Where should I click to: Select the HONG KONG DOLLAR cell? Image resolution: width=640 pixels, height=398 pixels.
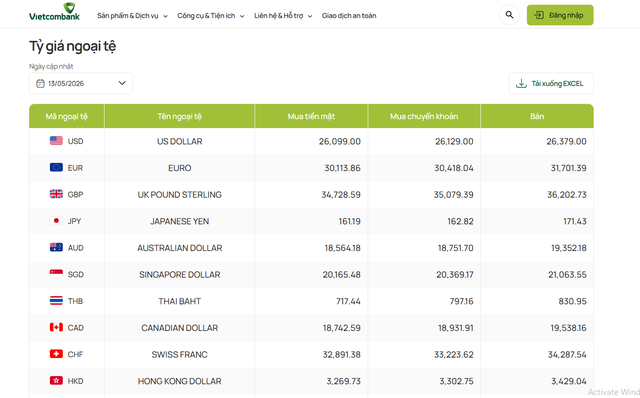point(180,381)
